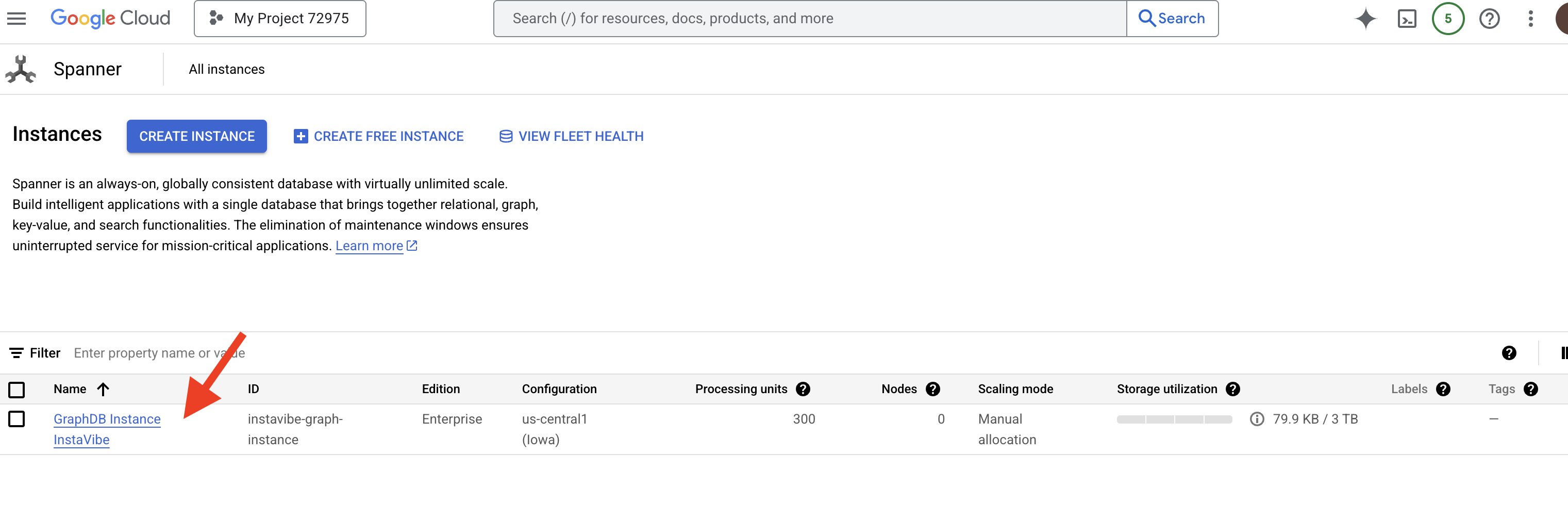
Task: Open Gemini AI assistant sparkle icon
Action: click(1365, 19)
